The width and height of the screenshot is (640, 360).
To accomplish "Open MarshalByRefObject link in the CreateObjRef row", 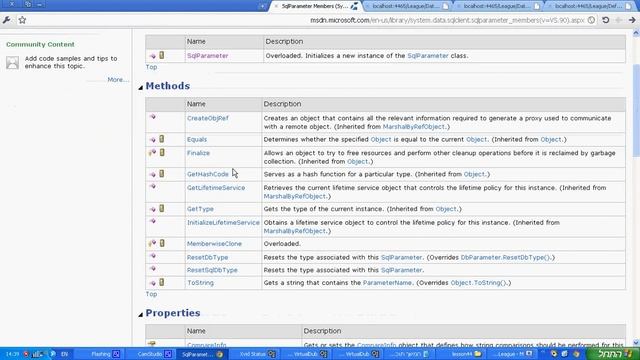I will click(413, 127).
